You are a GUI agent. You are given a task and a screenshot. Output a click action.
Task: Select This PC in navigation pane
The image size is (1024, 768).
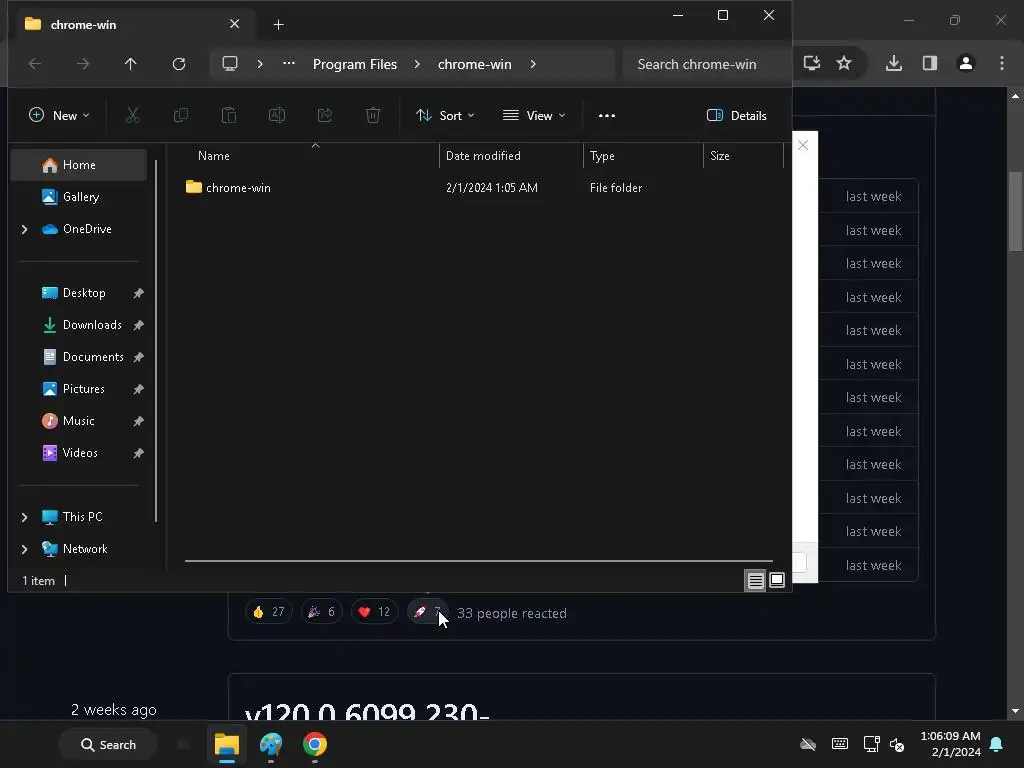point(82,517)
